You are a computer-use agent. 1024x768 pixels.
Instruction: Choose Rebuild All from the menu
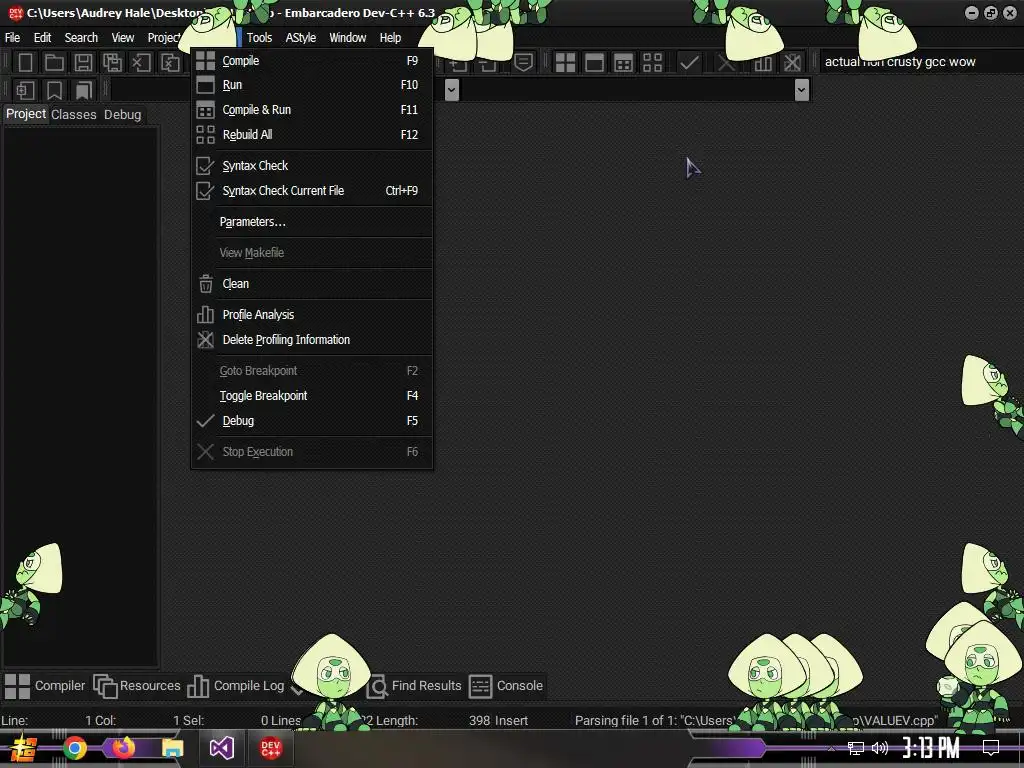click(312, 135)
